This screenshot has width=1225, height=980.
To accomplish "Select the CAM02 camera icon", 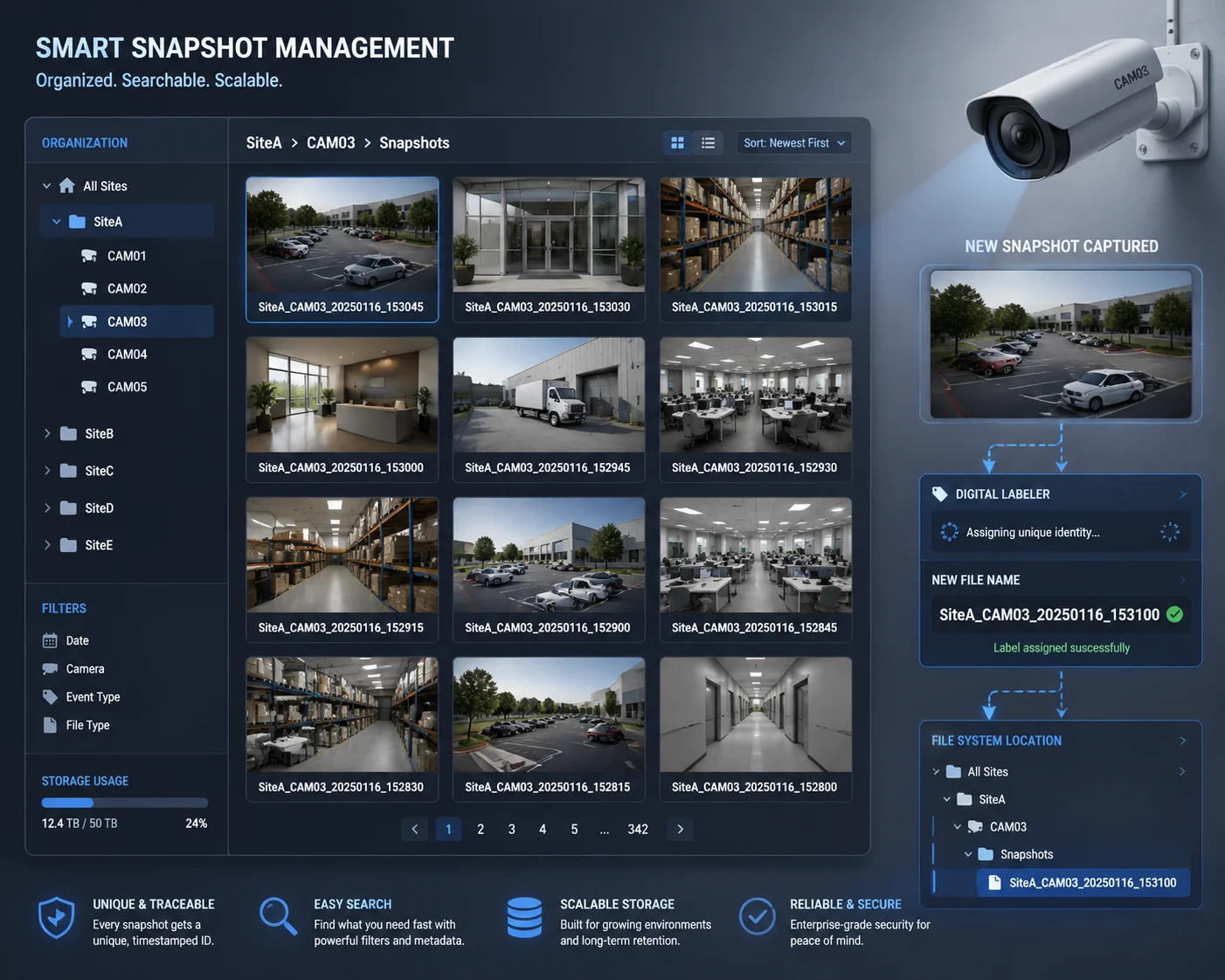I will click(89, 288).
